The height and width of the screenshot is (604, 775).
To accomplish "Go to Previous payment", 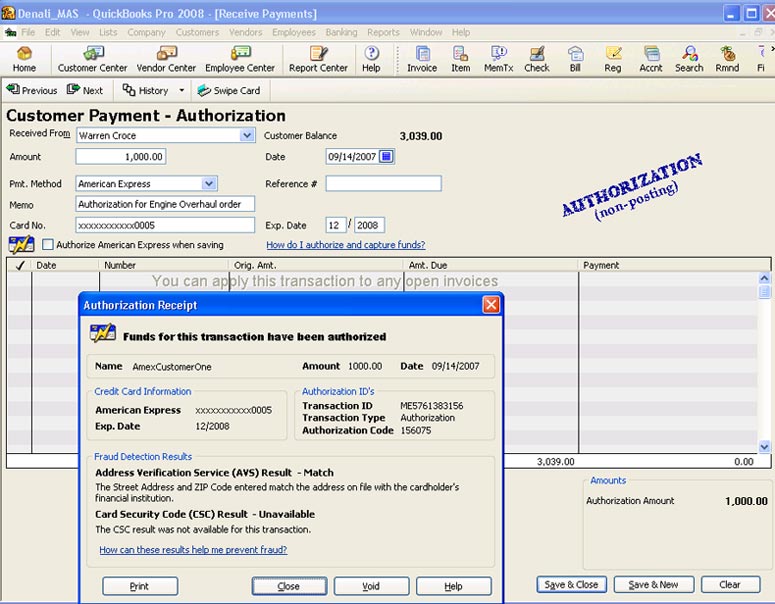I will click(32, 90).
